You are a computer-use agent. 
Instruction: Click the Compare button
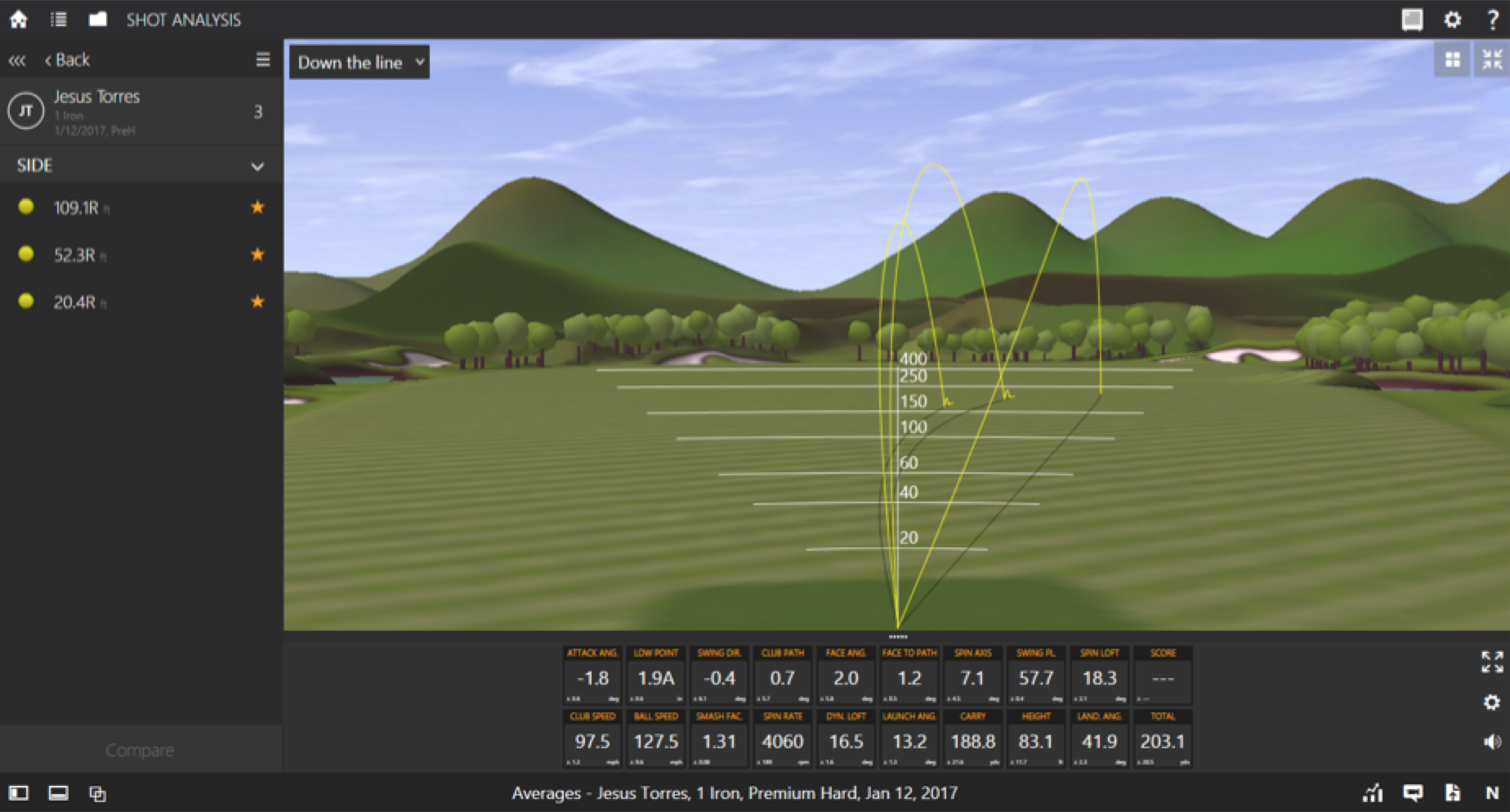(x=140, y=750)
